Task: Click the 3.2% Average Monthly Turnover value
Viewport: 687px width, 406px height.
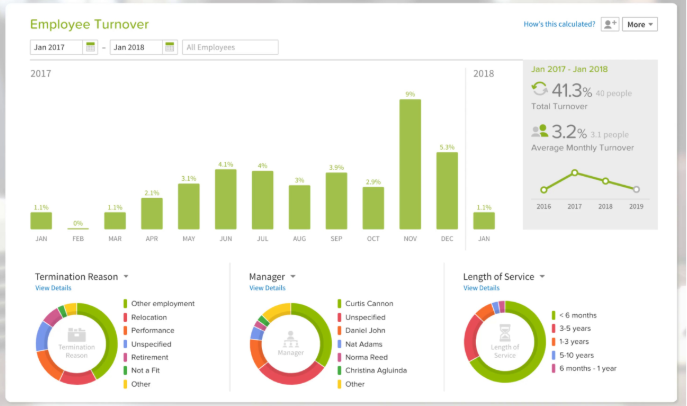Action: point(569,132)
